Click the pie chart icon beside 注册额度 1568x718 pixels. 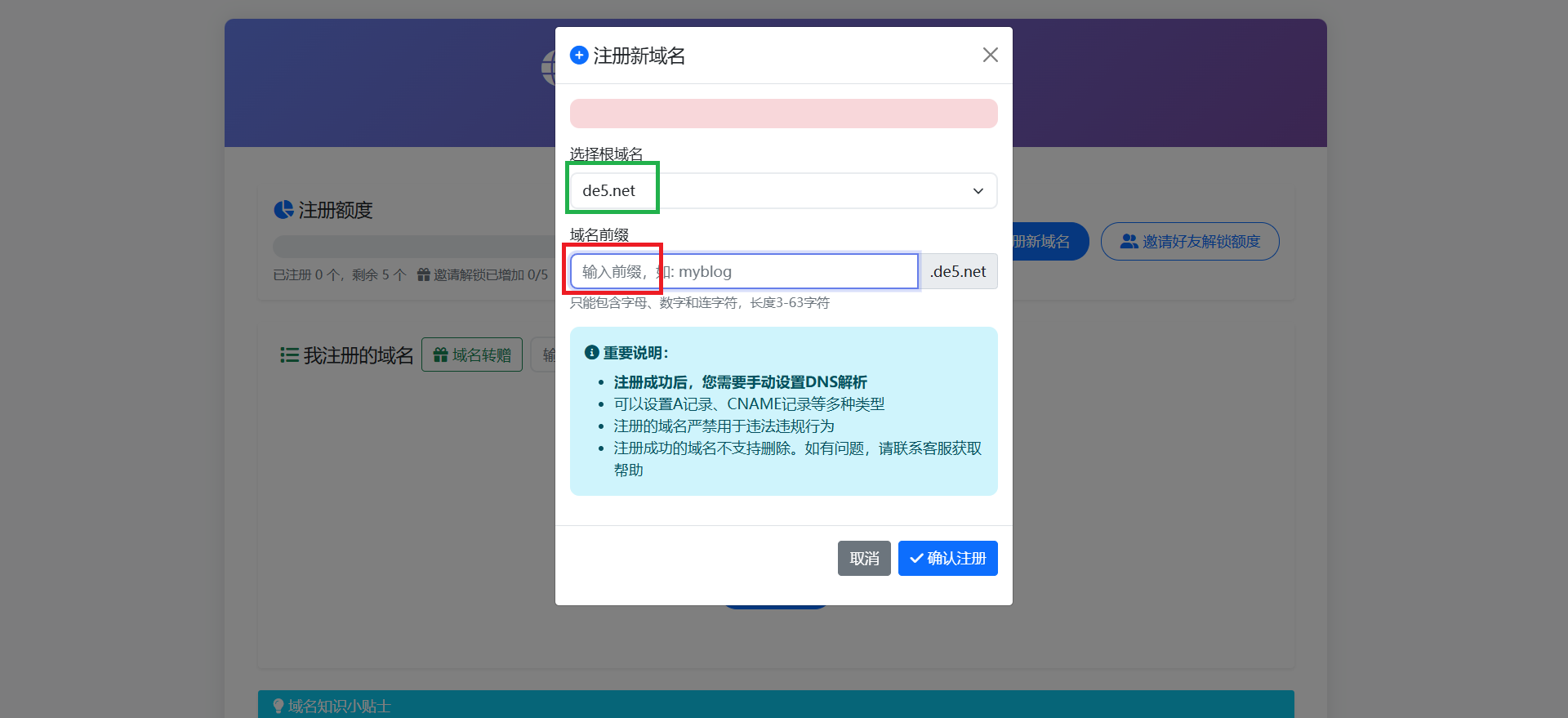click(x=283, y=210)
